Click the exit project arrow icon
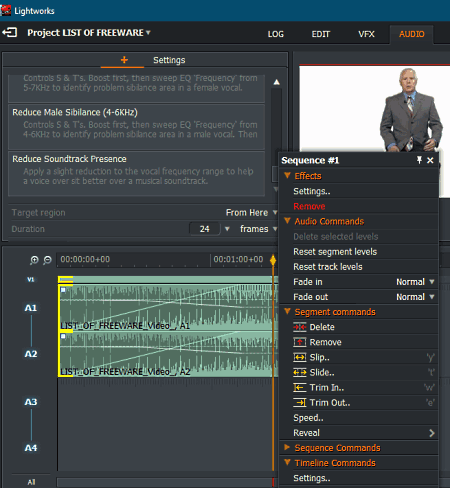 (10, 32)
